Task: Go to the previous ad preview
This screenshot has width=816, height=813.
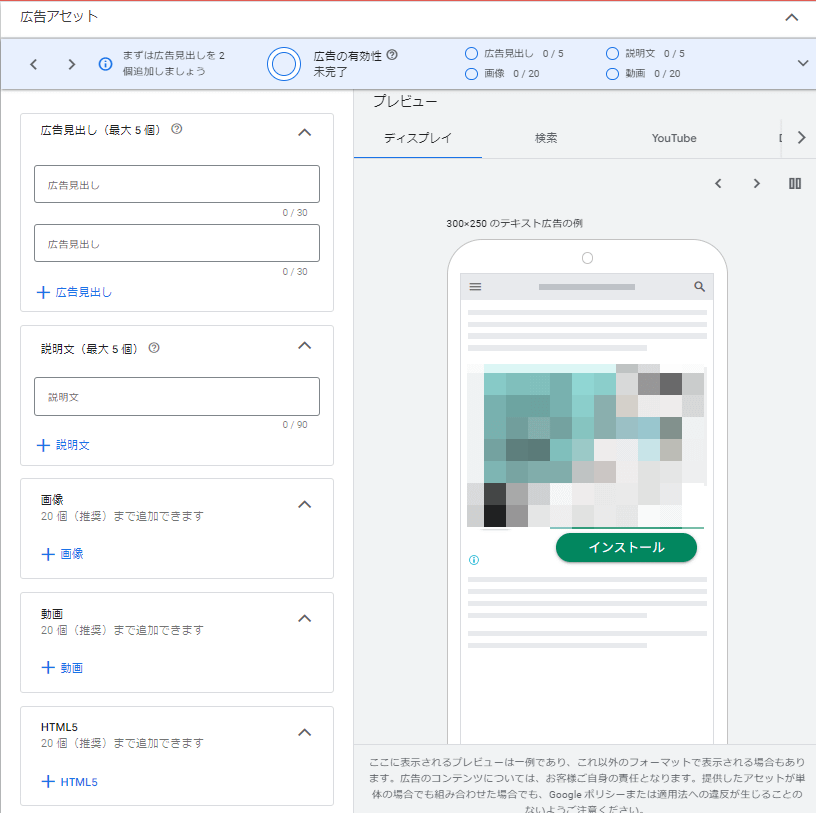Action: pyautogui.click(x=718, y=183)
